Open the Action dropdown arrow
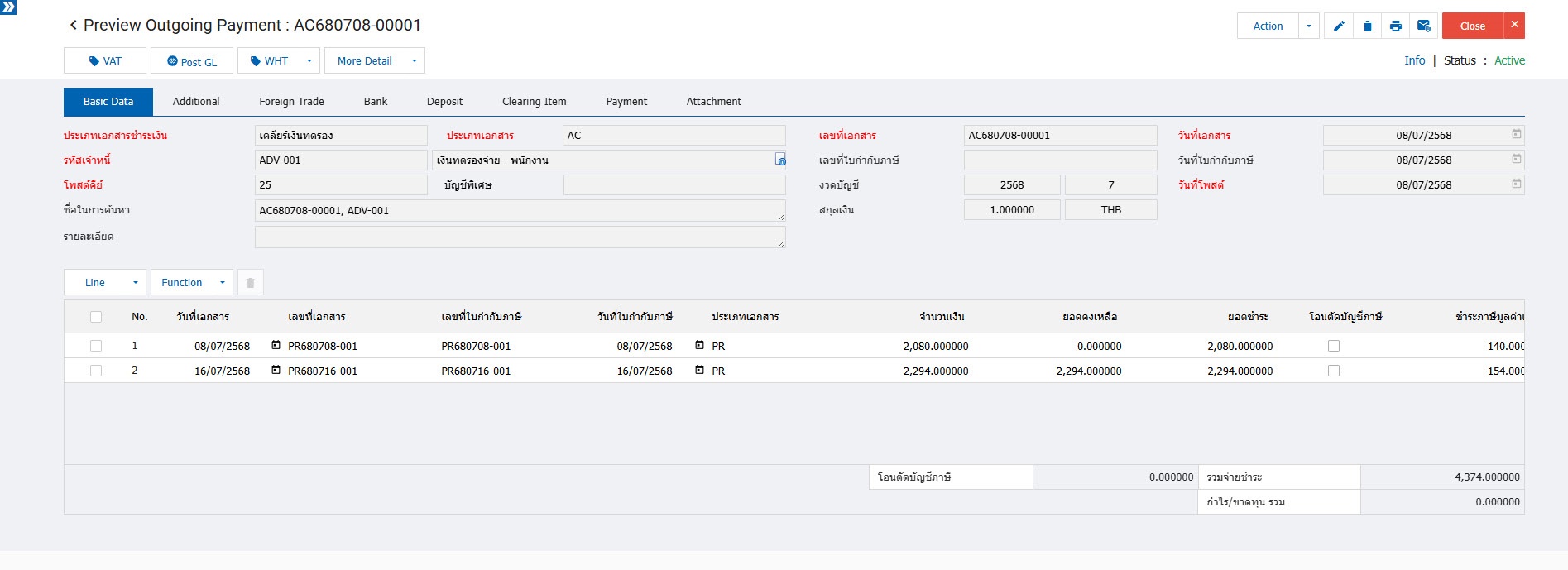1568x570 pixels. coord(1308,26)
